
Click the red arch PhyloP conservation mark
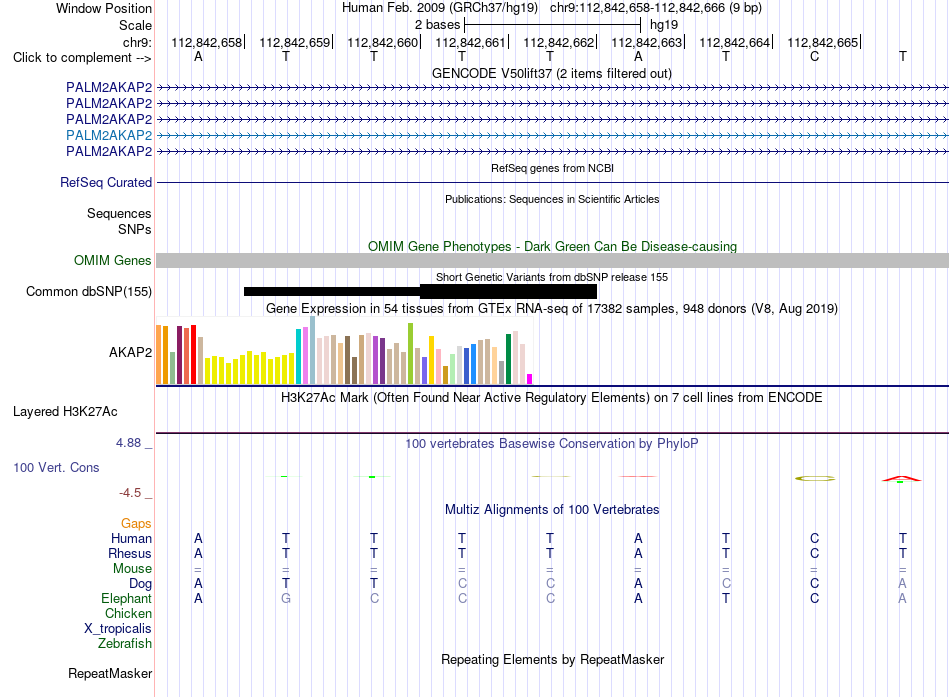coord(902,479)
